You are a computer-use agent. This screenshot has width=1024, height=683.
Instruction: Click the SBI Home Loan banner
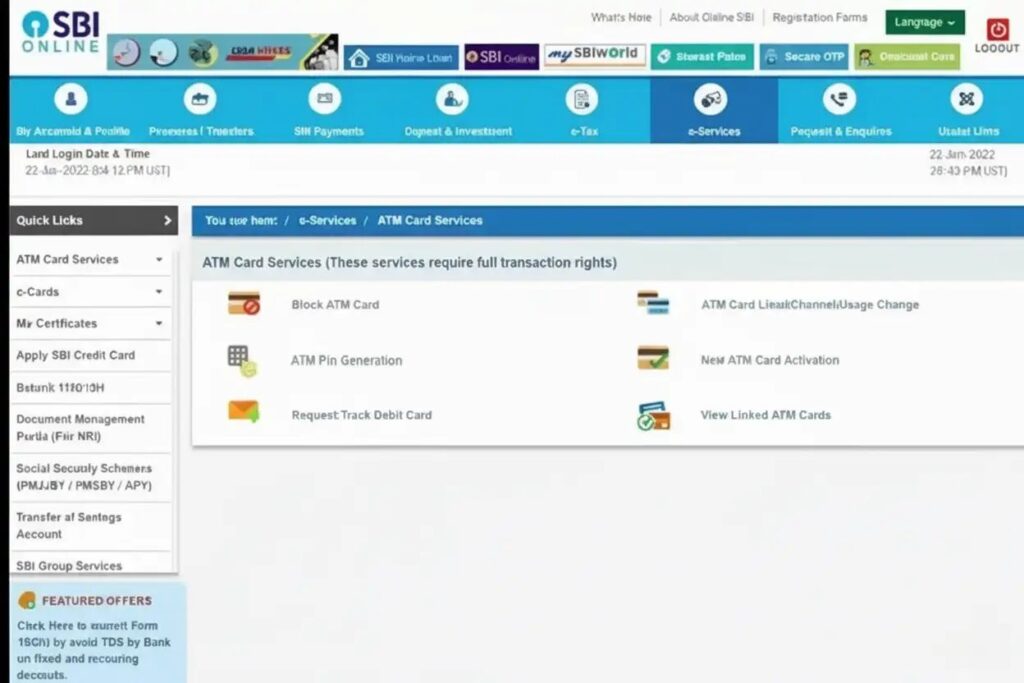[401, 58]
